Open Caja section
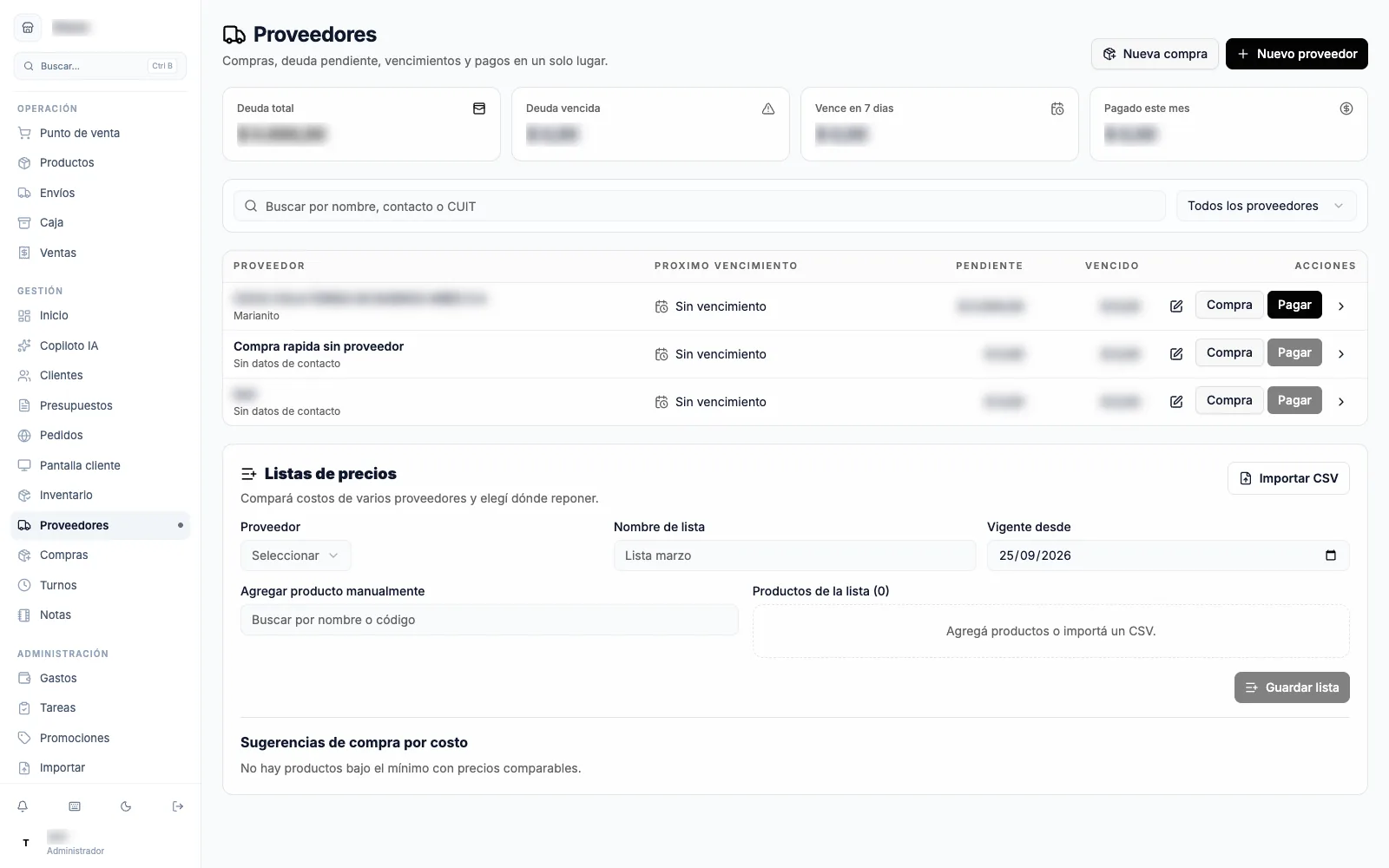 click(101, 222)
